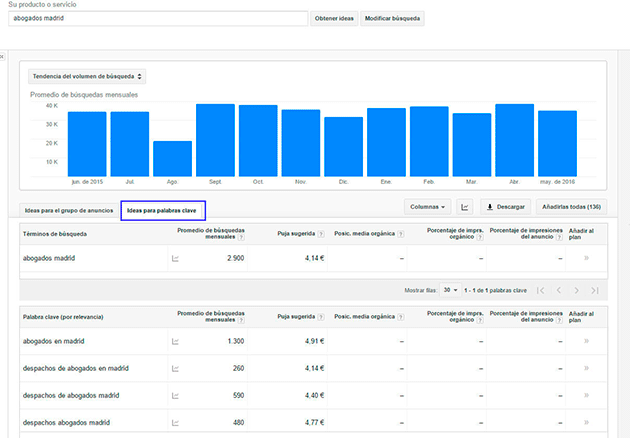Click 2.900 monthly searches value
The height and width of the screenshot is (438, 630).
click(x=235, y=258)
